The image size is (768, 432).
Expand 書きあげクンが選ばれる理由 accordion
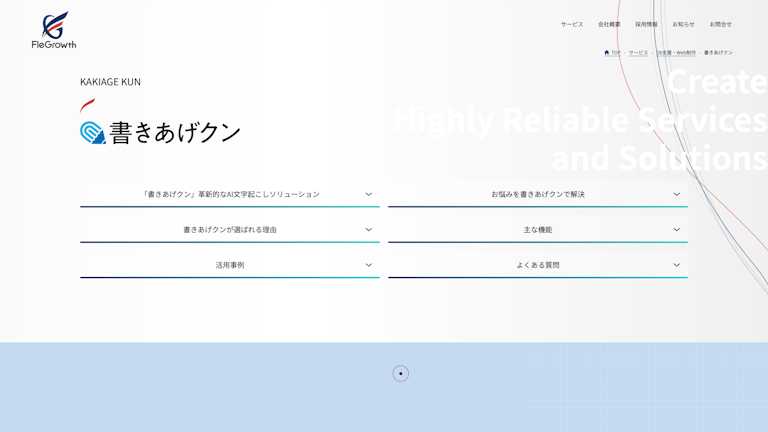tap(230, 229)
